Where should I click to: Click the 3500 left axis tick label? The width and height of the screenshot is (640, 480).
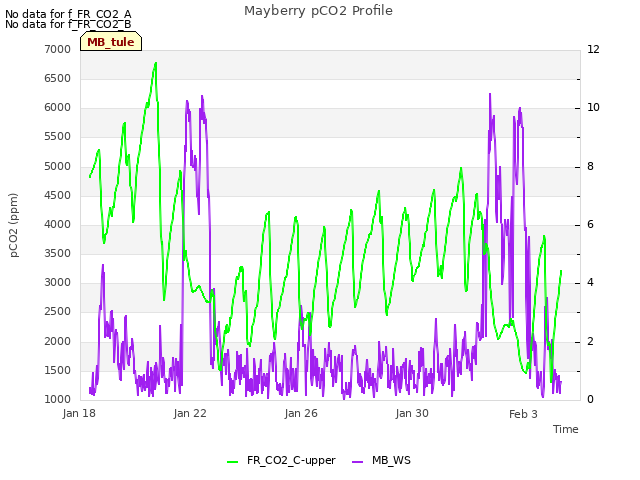coord(58,253)
